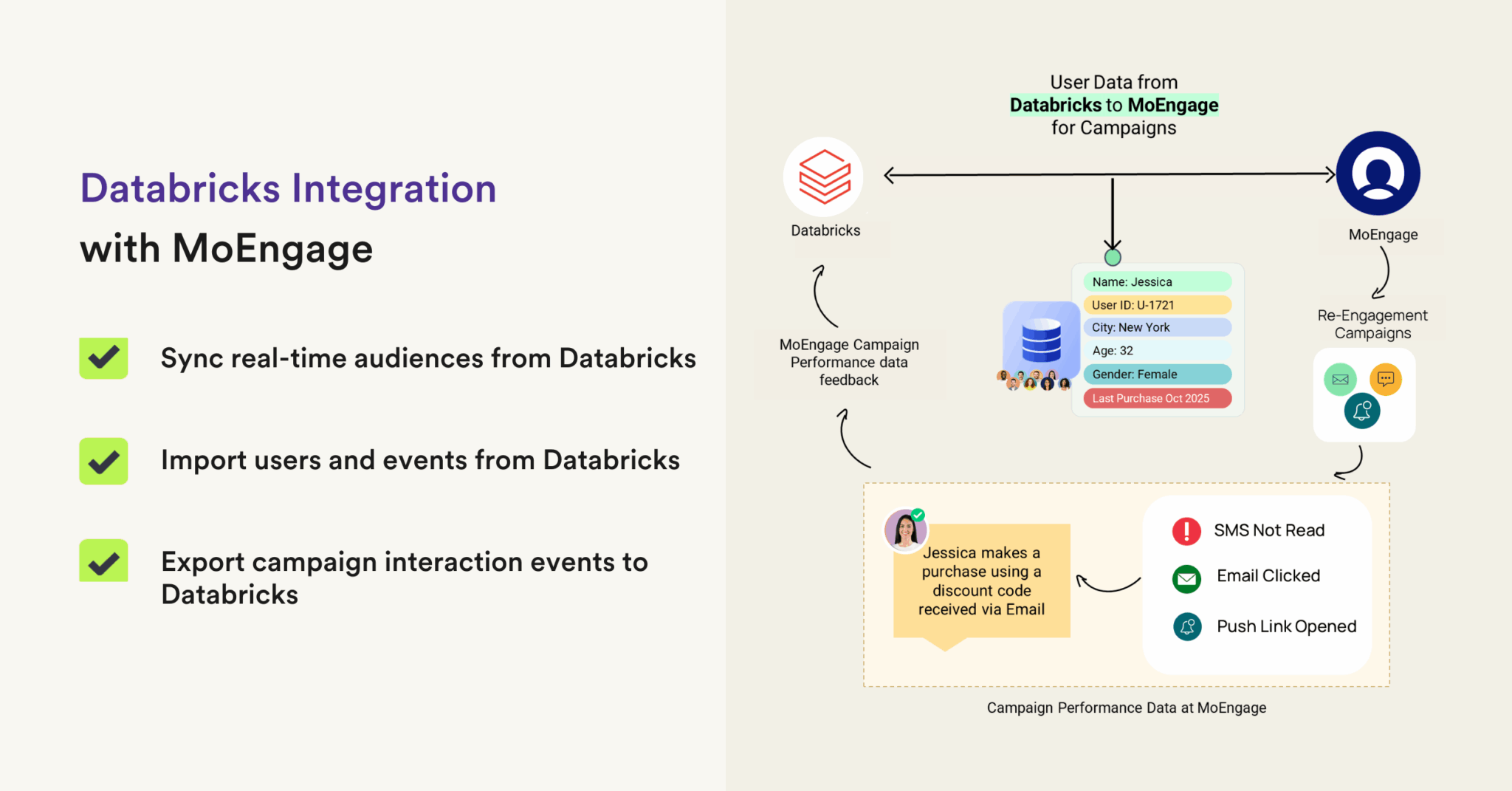
Task: Toggle the Sync real-time audiences checkmark
Action: [103, 358]
